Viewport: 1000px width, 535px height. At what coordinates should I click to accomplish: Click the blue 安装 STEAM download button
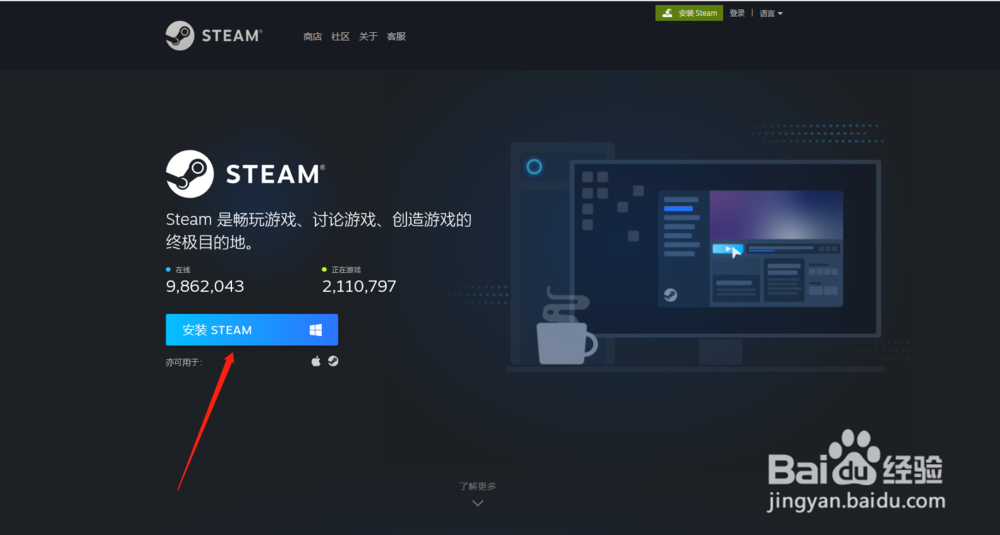(x=252, y=330)
